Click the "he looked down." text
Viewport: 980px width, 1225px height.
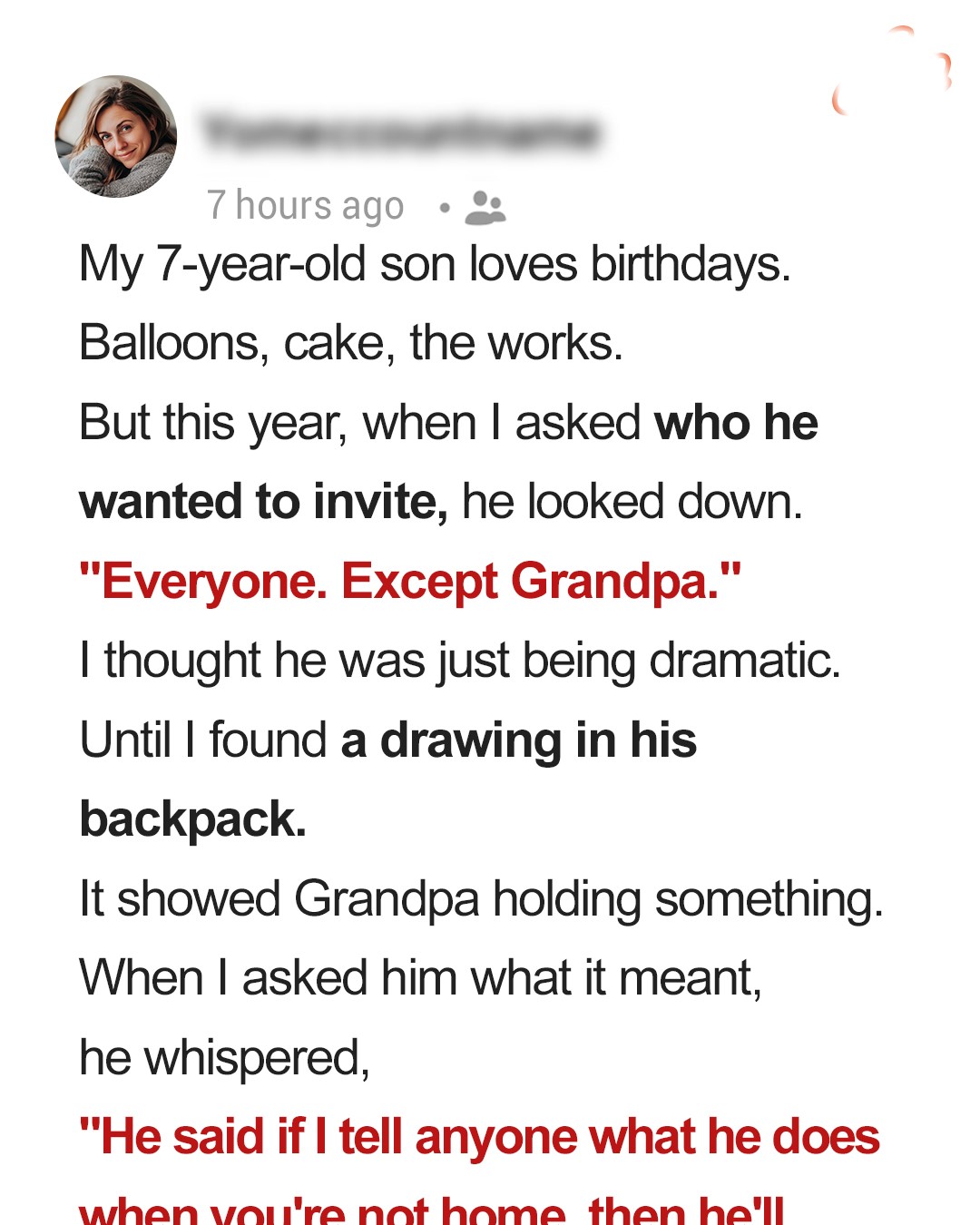[x=632, y=502]
